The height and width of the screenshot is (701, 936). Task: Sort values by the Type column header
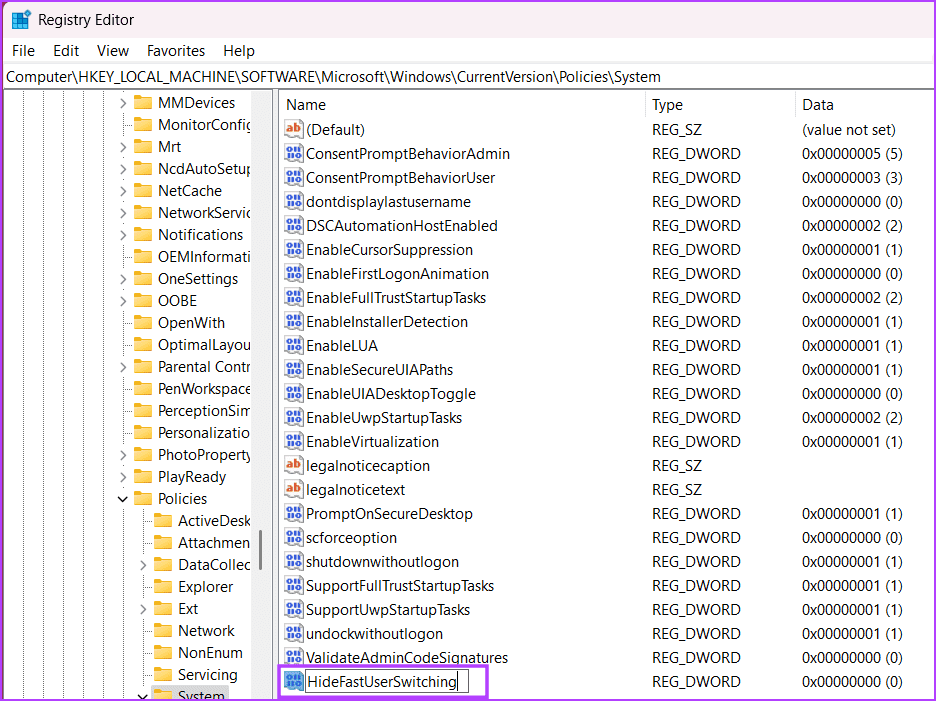pyautogui.click(x=721, y=104)
